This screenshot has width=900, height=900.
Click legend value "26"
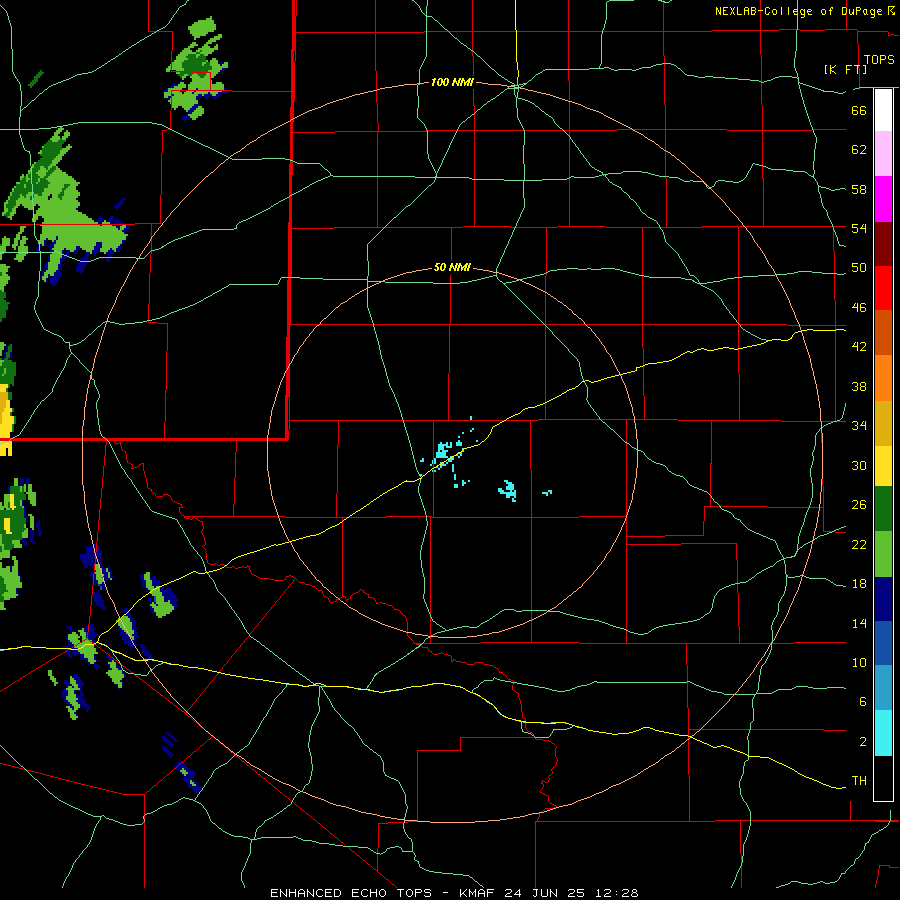859,505
